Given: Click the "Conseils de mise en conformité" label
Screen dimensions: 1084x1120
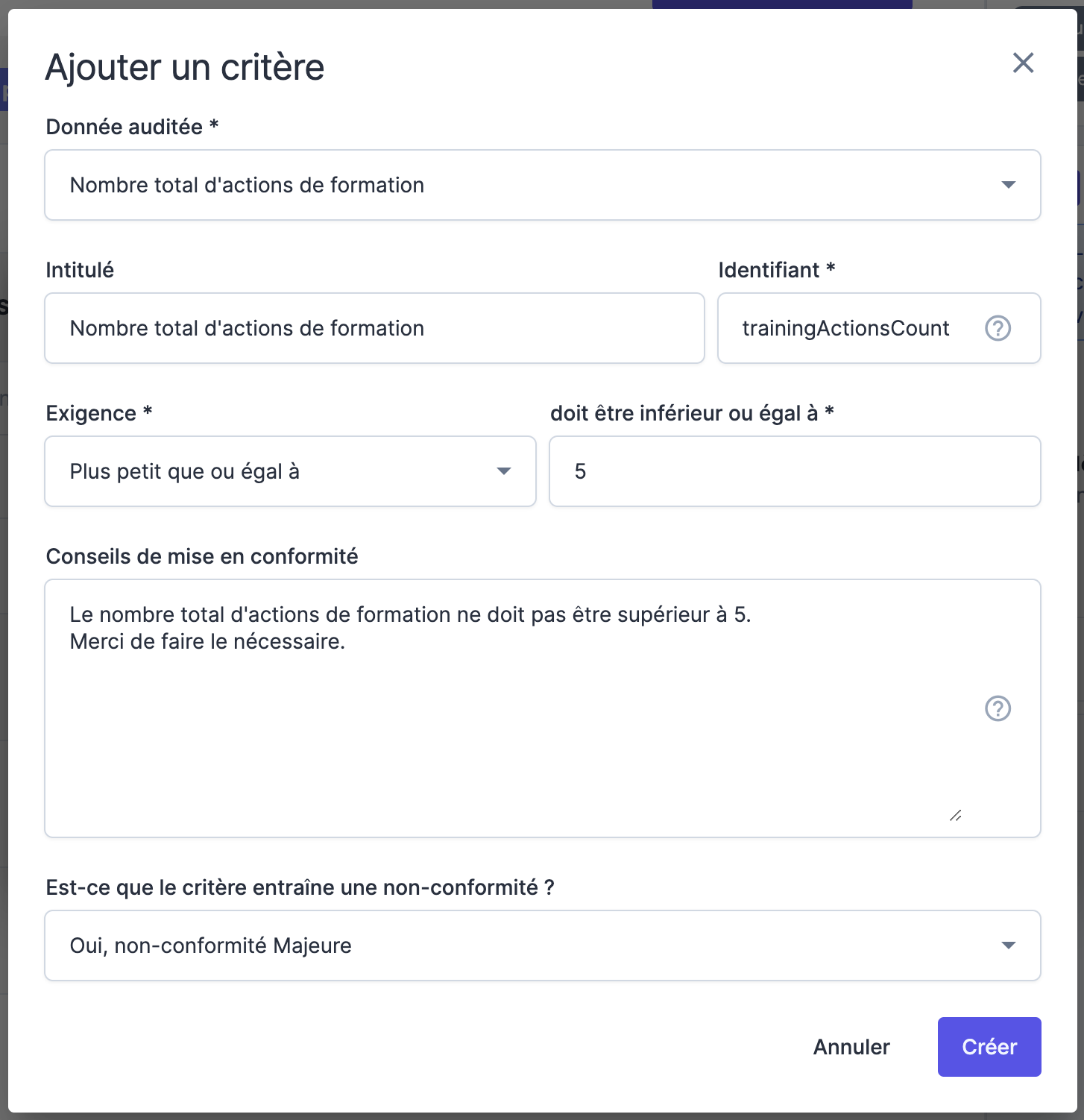Looking at the screenshot, I should click(202, 556).
